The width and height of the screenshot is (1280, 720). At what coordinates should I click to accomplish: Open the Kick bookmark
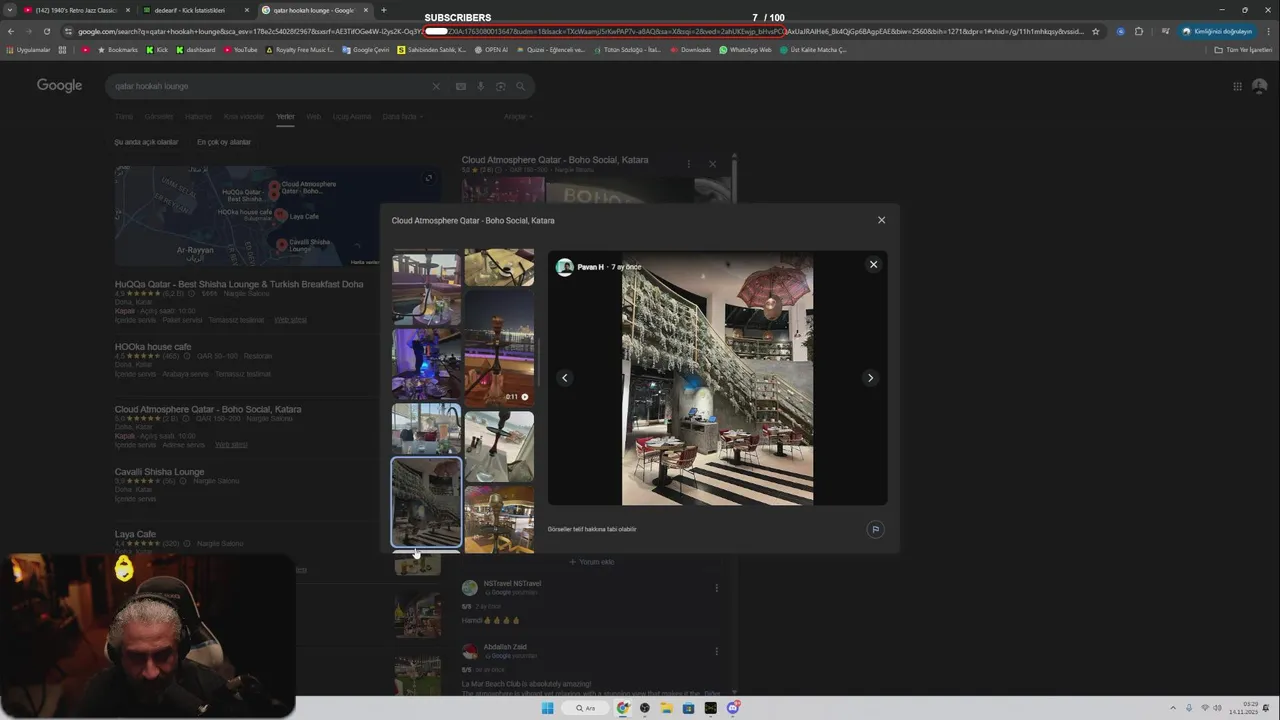pos(157,50)
